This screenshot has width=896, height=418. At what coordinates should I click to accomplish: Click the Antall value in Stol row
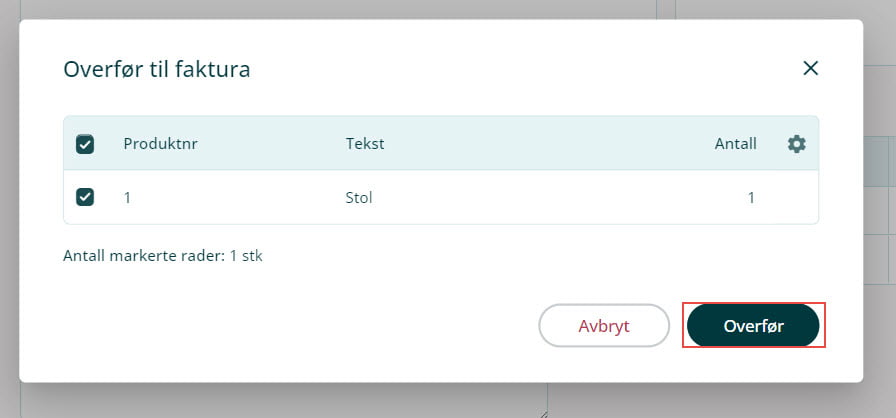[750, 198]
